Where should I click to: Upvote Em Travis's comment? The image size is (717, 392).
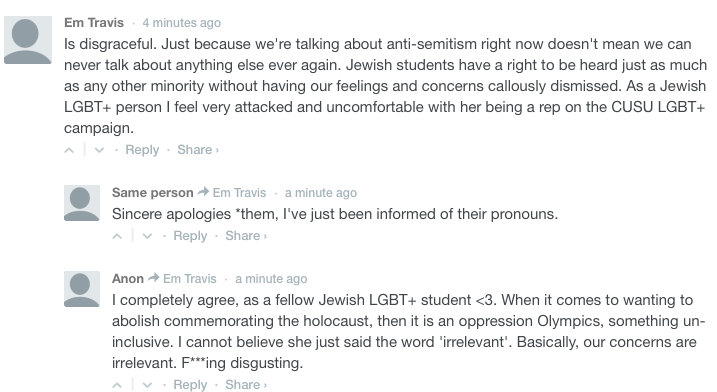pyautogui.click(x=69, y=150)
